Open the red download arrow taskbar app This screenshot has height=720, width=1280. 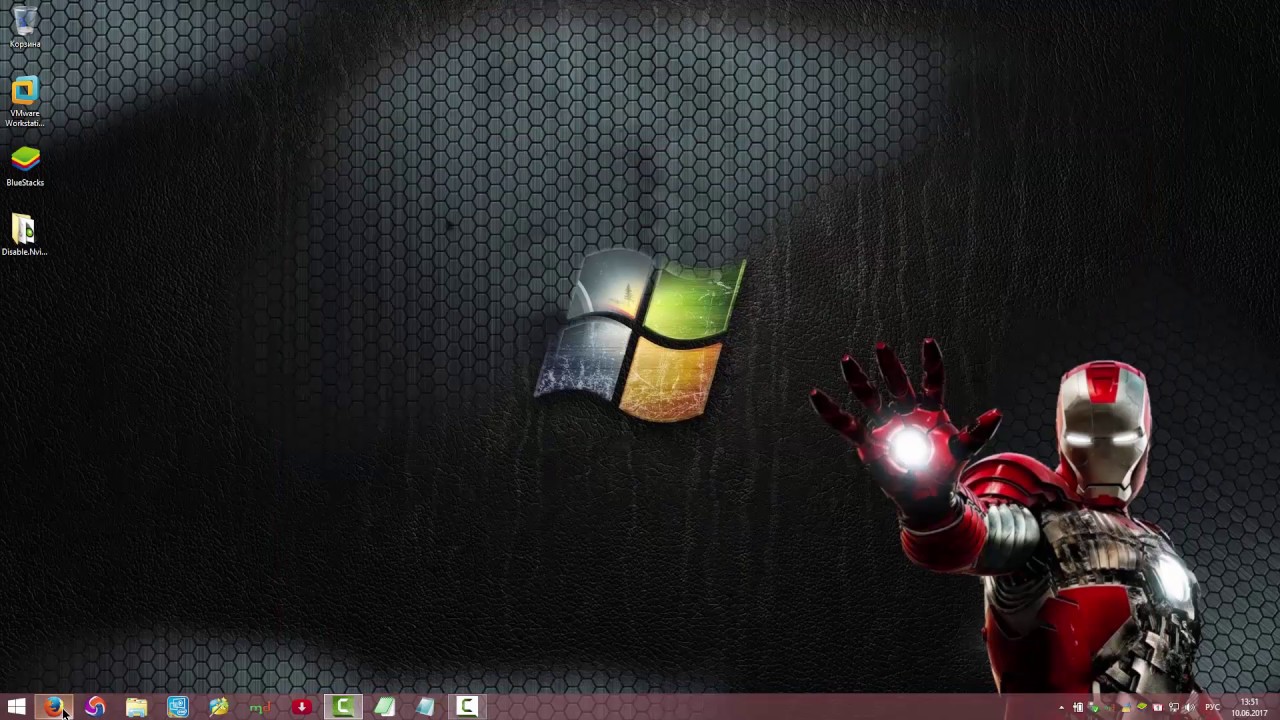301,708
